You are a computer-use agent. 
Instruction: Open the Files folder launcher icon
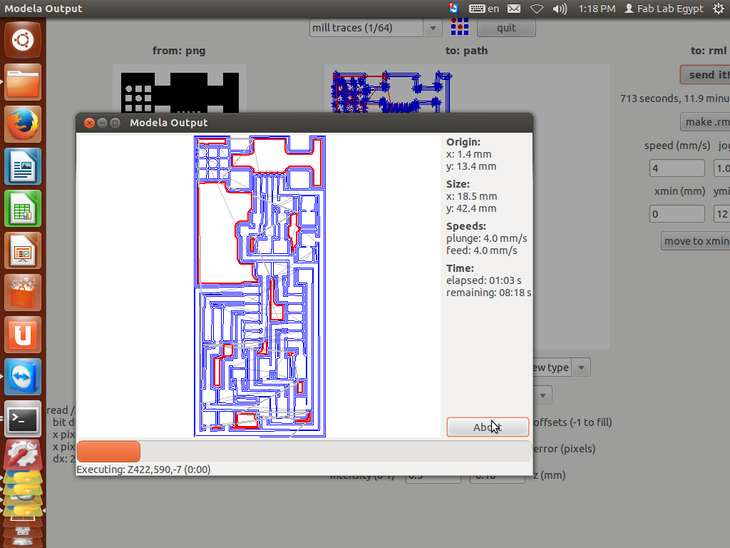pyautogui.click(x=22, y=82)
